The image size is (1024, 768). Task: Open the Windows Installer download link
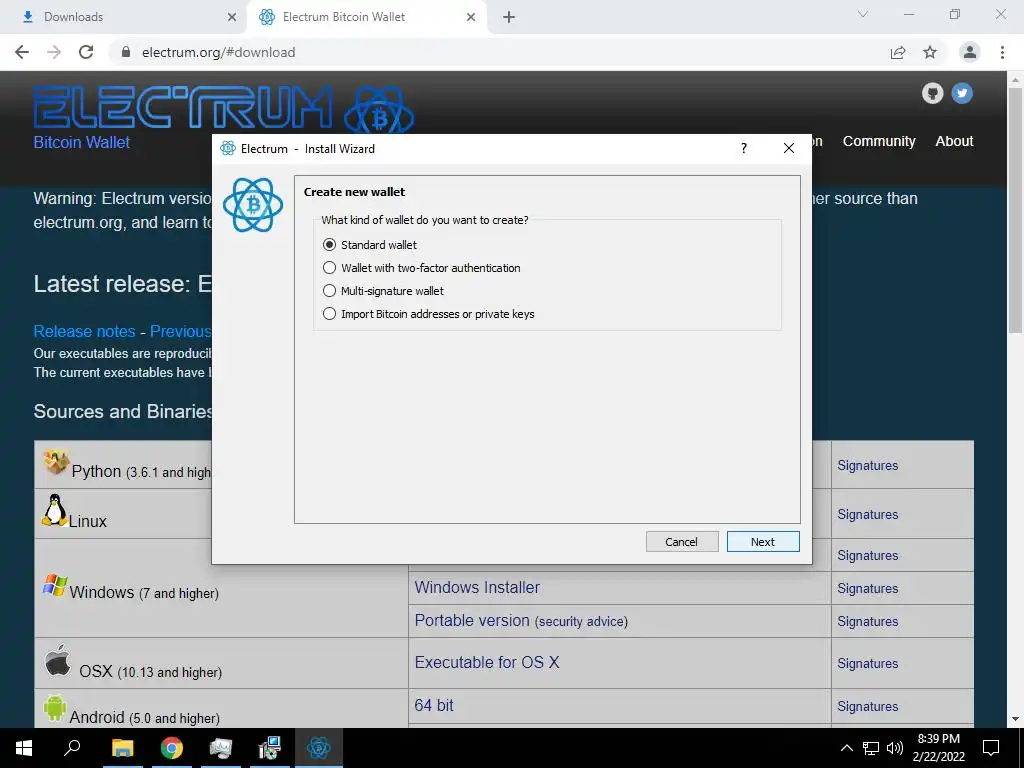[x=477, y=587]
